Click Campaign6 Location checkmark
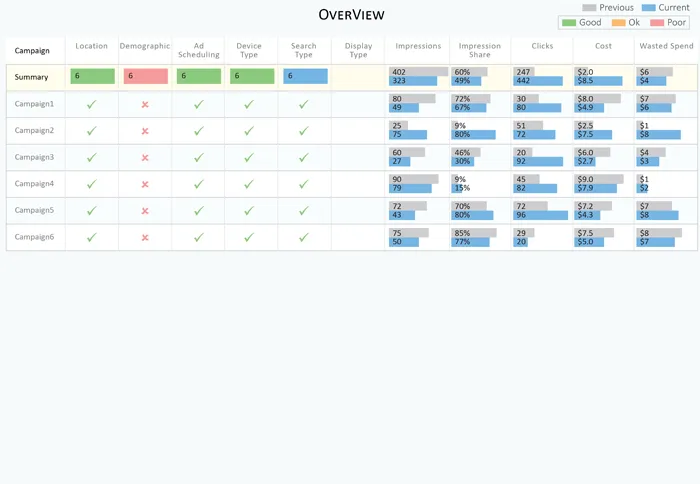The width and height of the screenshot is (700, 484). [x=92, y=237]
